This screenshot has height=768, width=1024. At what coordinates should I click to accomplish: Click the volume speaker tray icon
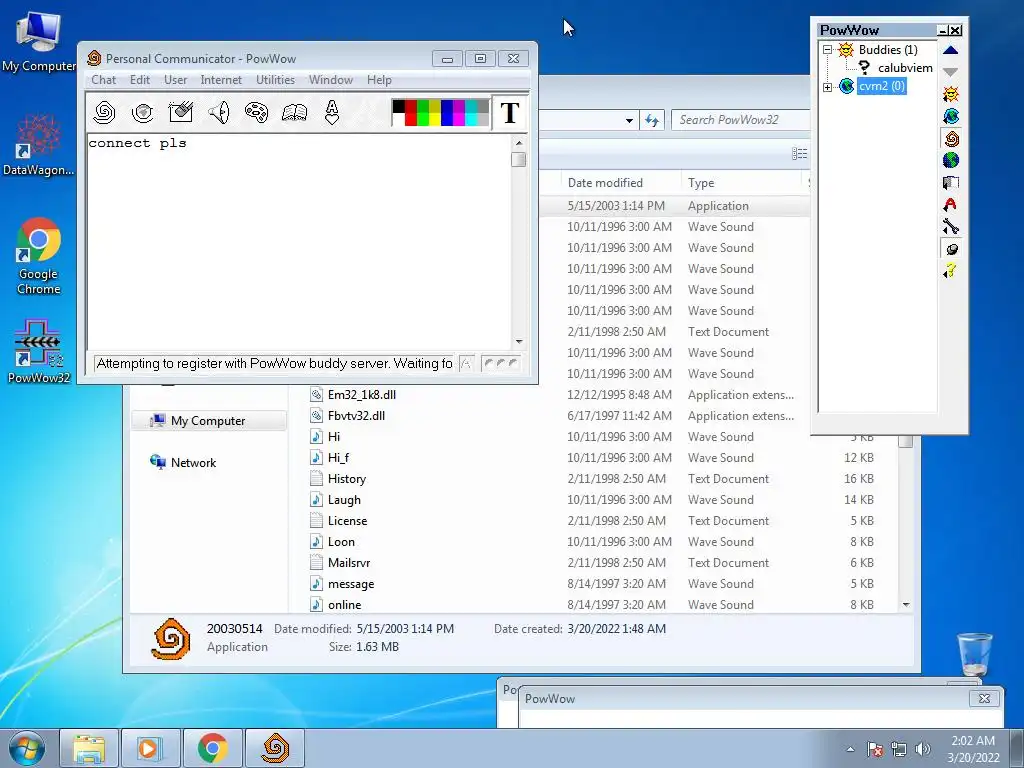[923, 749]
